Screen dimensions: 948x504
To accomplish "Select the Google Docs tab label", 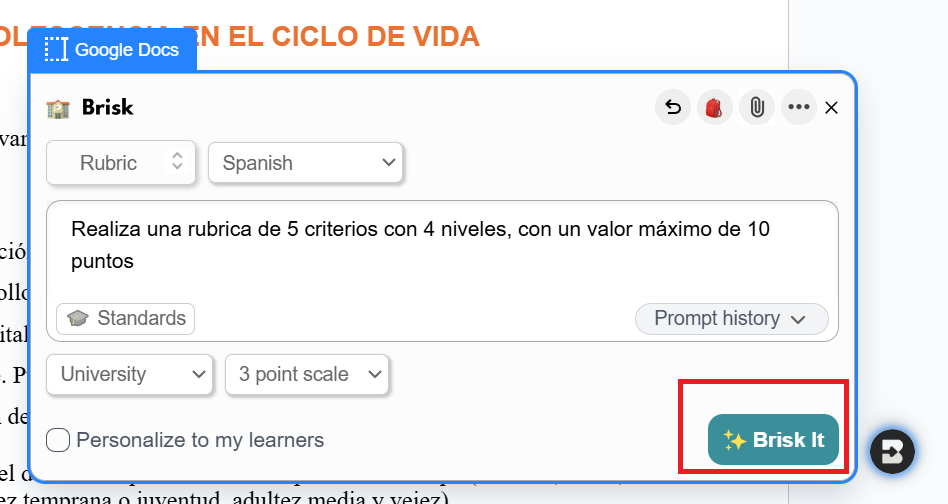I will point(127,50).
